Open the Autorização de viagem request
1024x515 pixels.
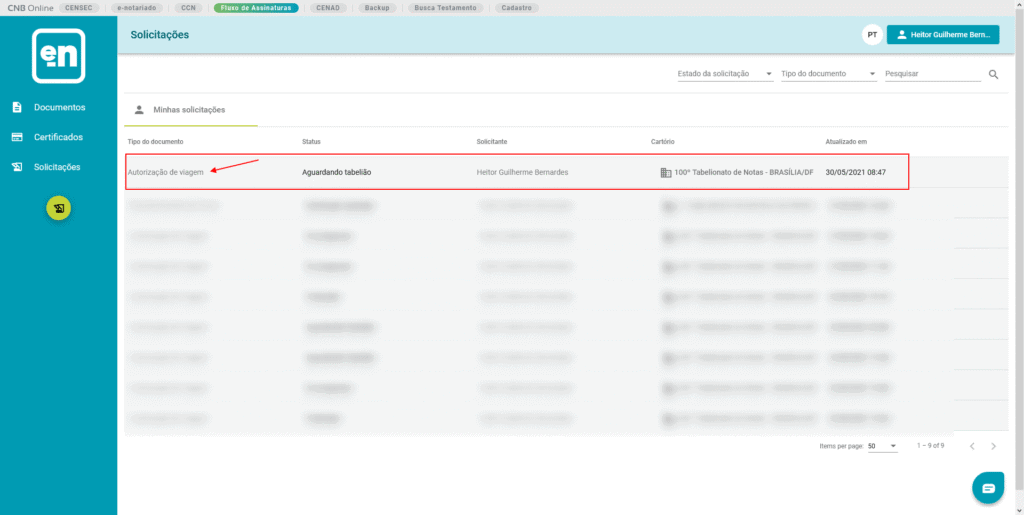[166, 172]
